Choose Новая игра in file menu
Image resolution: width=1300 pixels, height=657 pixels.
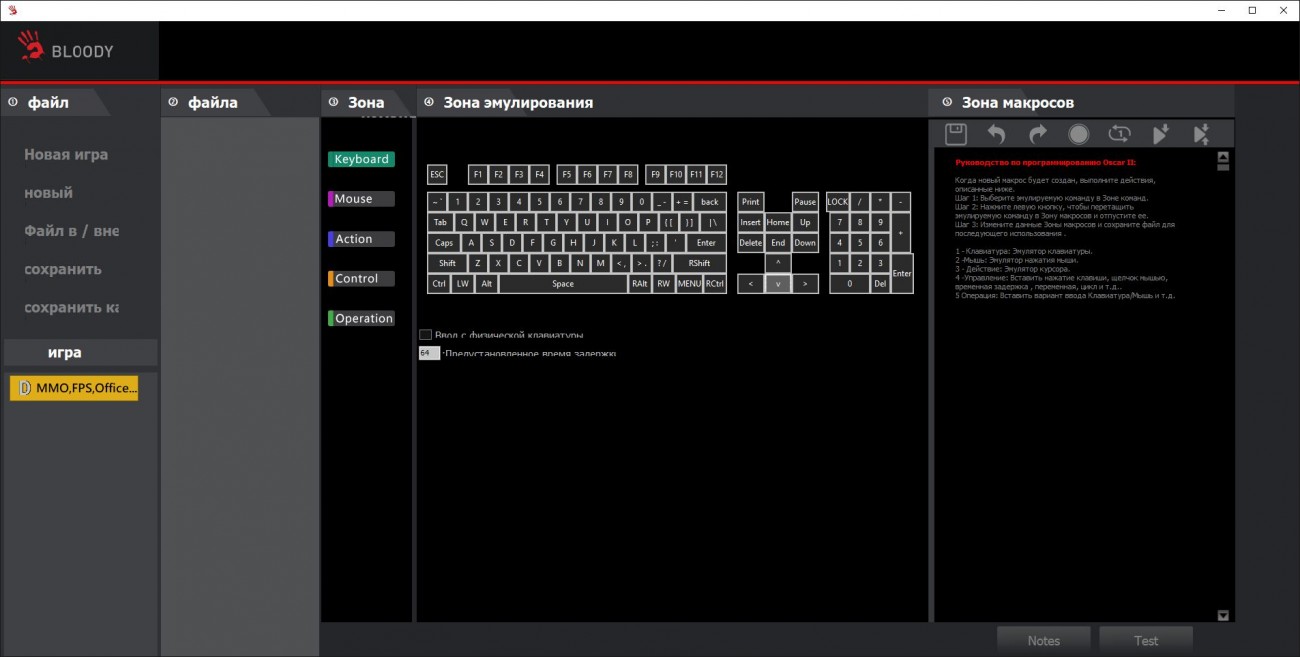pos(66,155)
